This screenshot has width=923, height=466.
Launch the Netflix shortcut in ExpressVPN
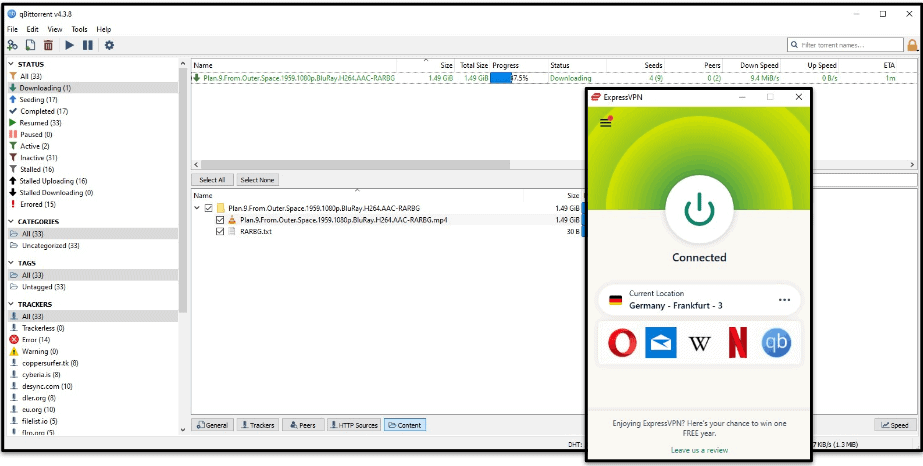739,343
